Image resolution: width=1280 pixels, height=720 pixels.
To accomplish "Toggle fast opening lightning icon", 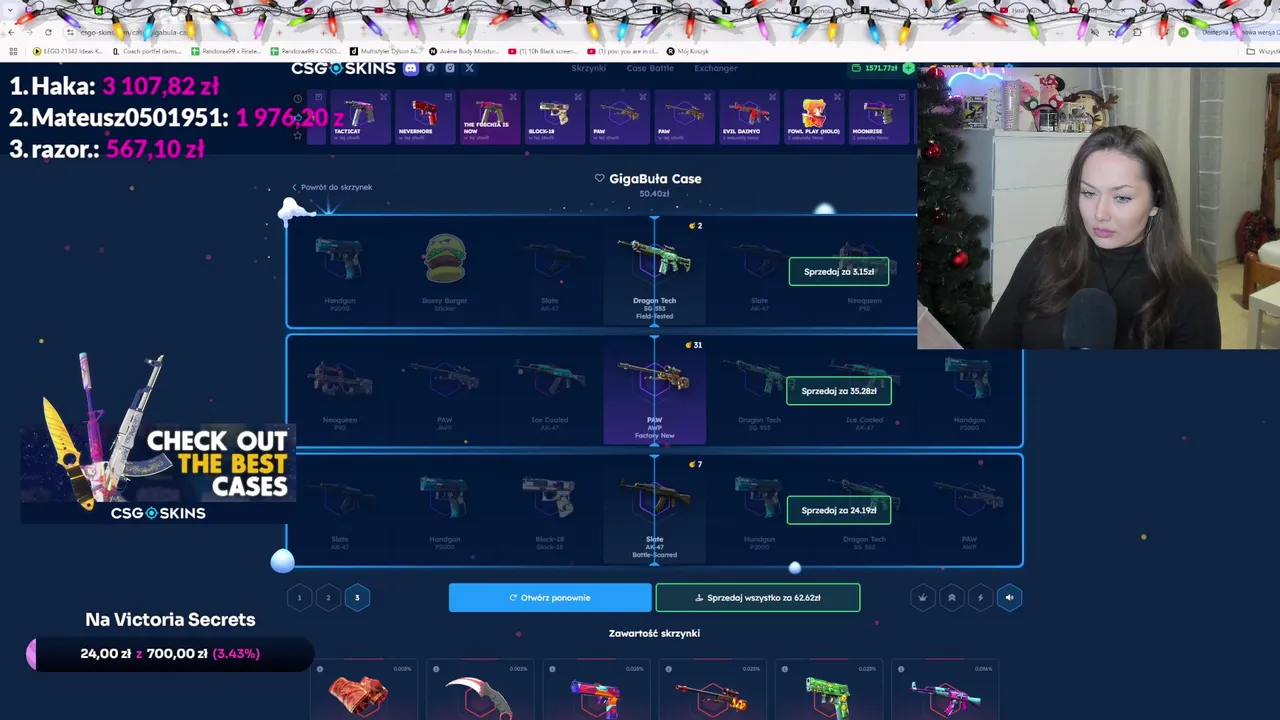I will click(980, 598).
